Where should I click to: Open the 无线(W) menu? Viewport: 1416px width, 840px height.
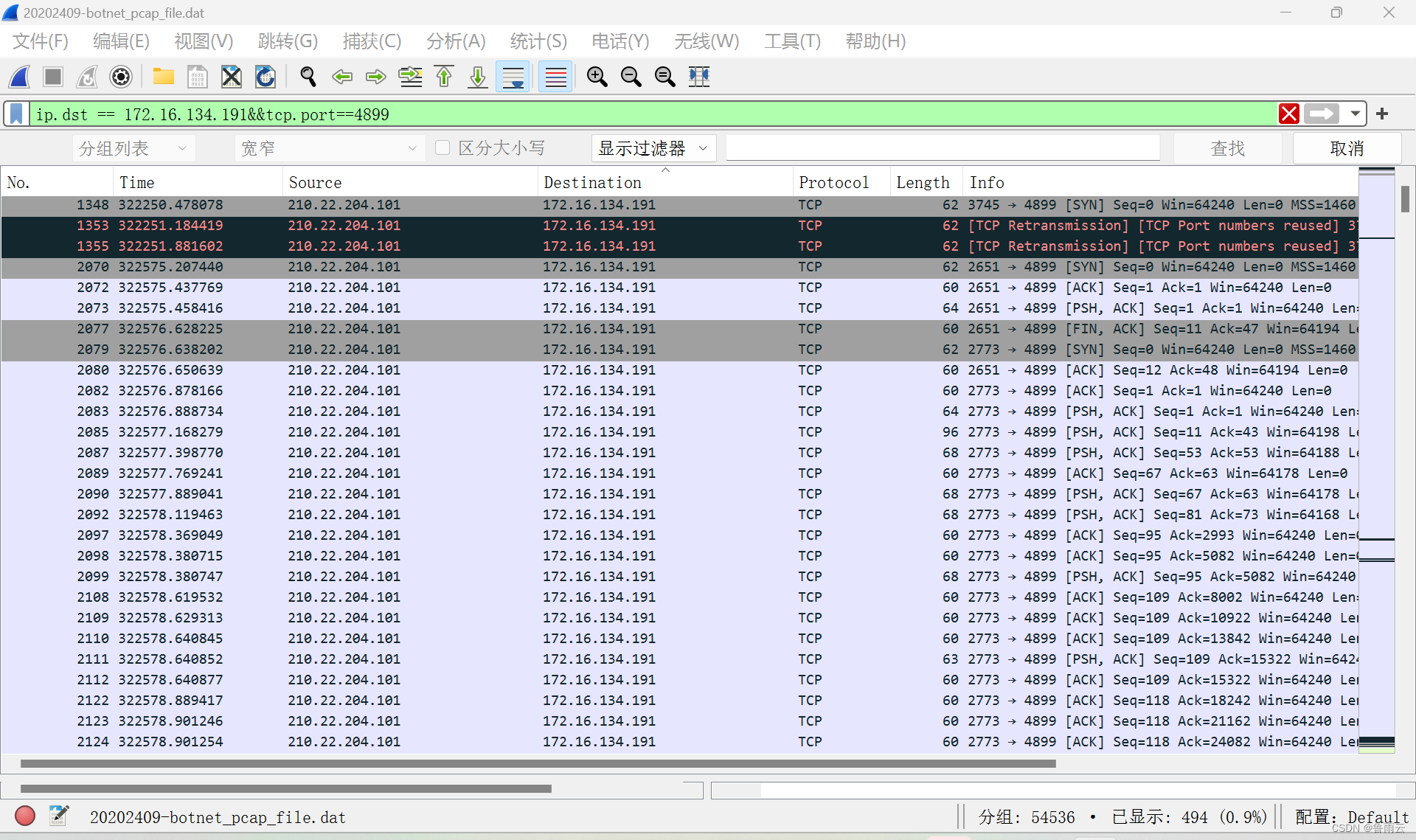(x=707, y=41)
